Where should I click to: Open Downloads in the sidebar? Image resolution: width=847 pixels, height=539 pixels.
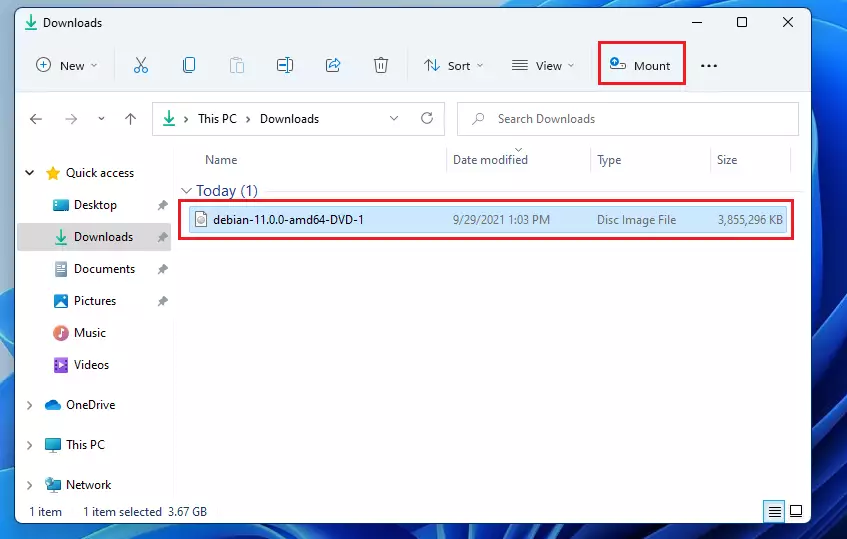point(103,237)
